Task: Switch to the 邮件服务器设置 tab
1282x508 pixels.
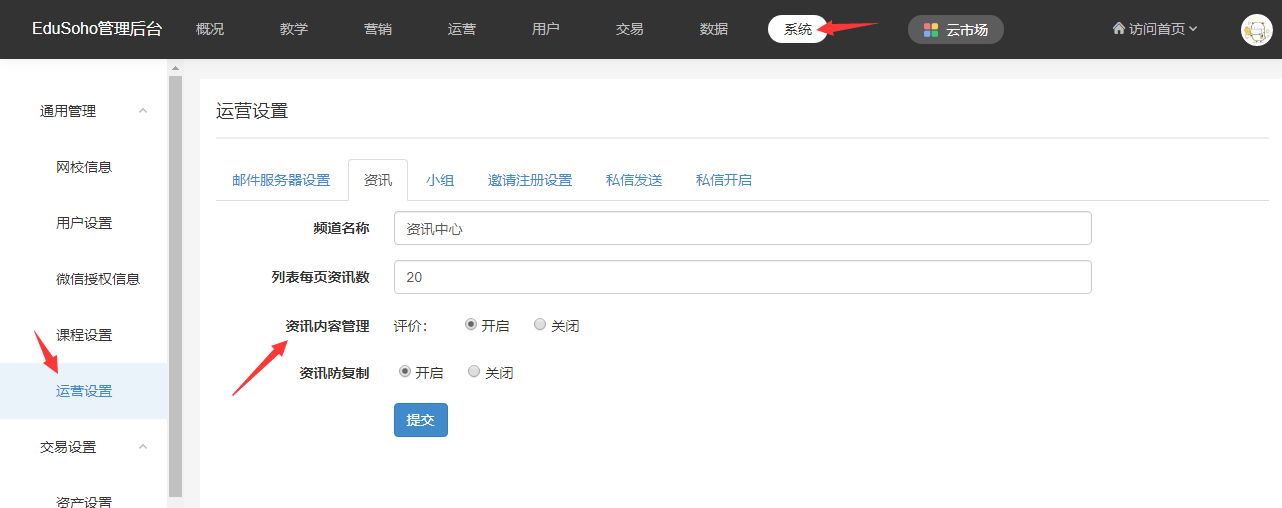Action: coord(281,180)
